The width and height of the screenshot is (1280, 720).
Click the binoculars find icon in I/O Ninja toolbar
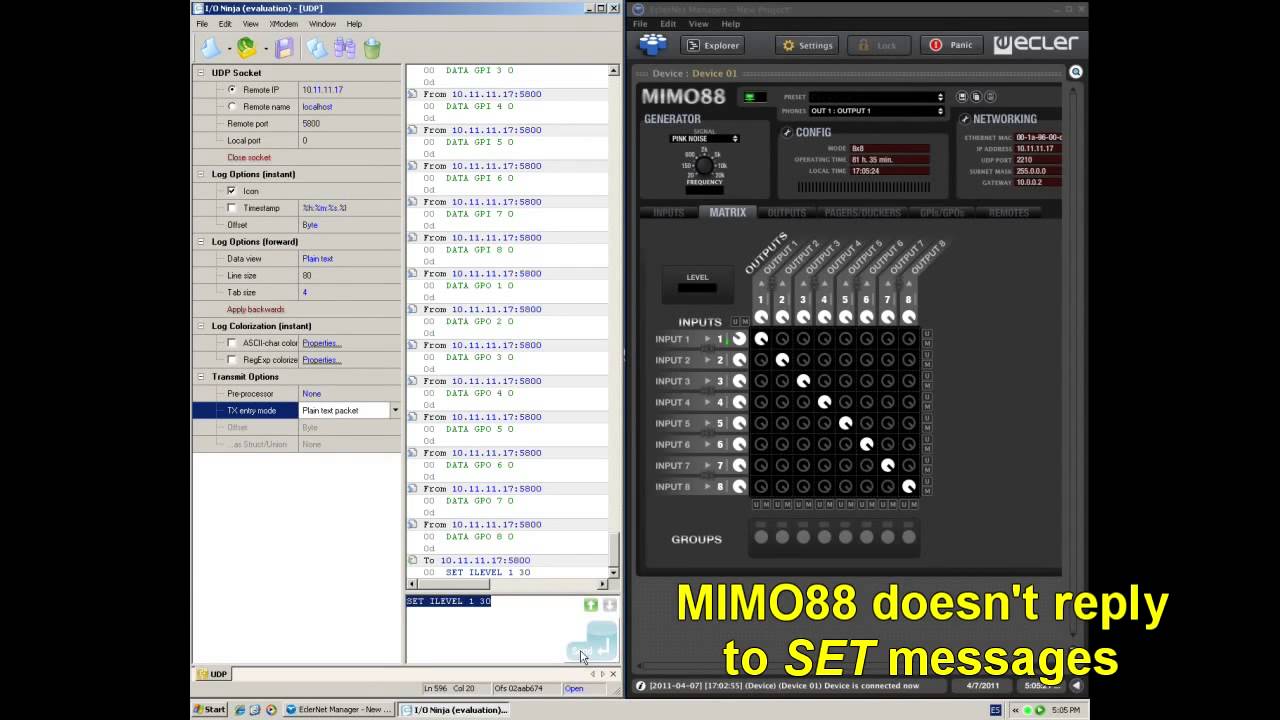tap(345, 48)
